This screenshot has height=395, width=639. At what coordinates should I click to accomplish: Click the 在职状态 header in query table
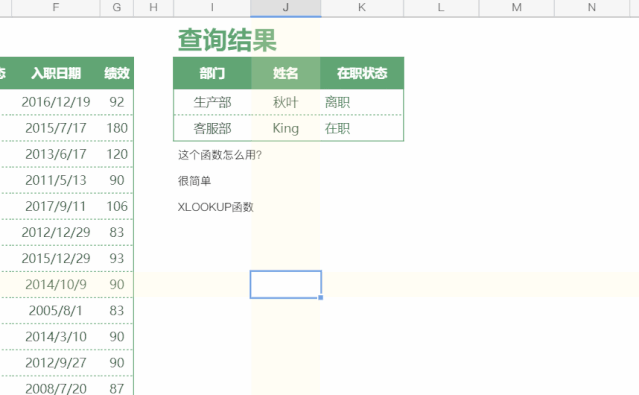[362, 73]
